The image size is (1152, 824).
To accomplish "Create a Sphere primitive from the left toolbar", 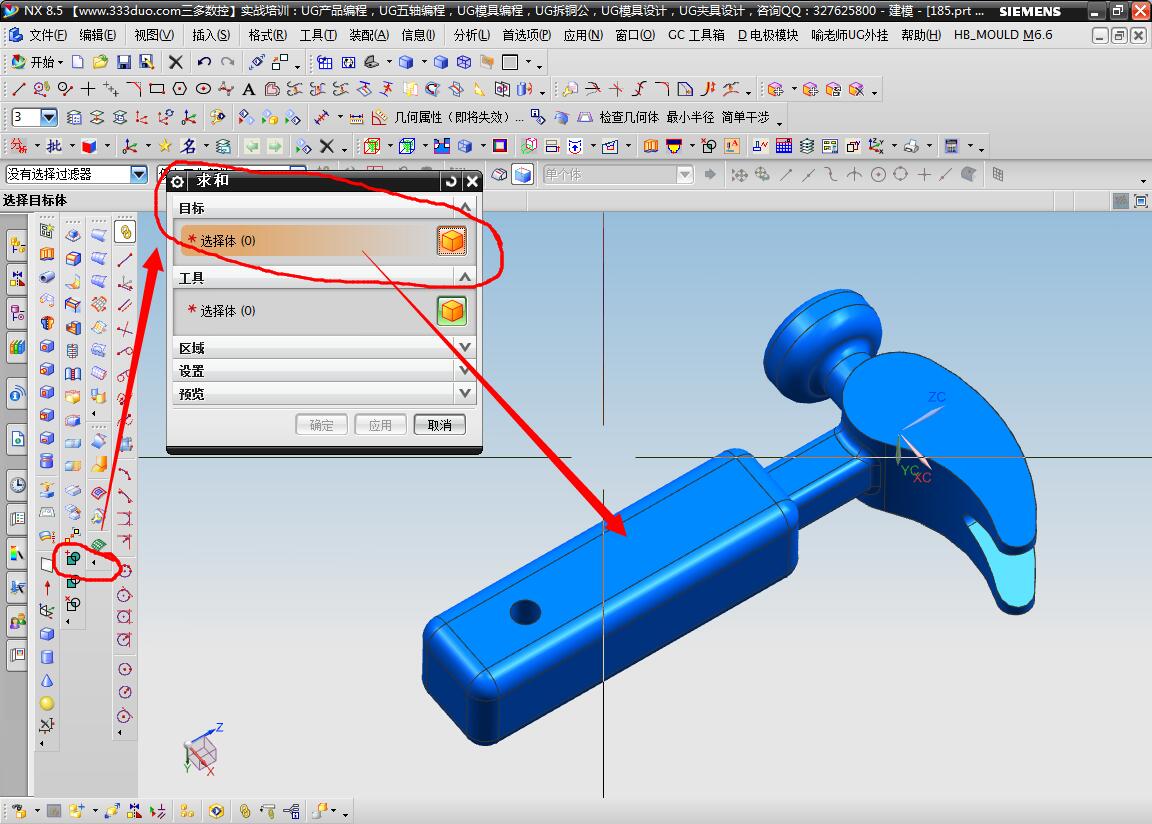I will (x=47, y=704).
